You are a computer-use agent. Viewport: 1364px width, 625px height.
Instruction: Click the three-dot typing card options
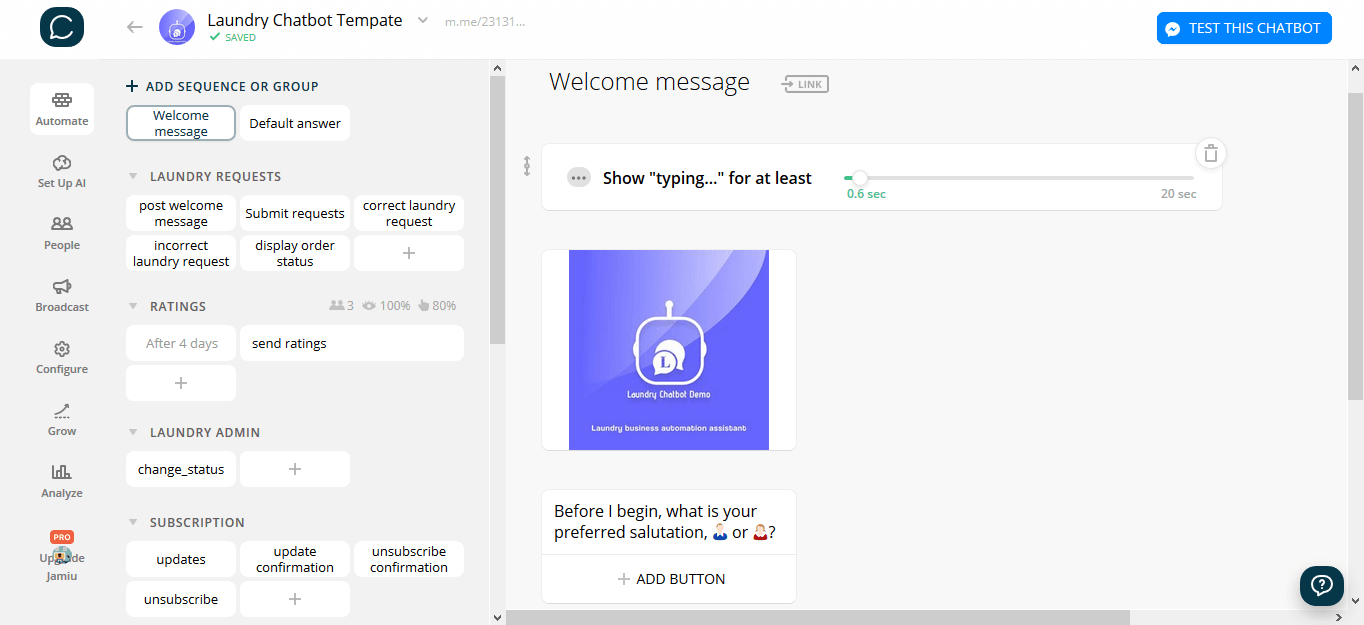[579, 178]
